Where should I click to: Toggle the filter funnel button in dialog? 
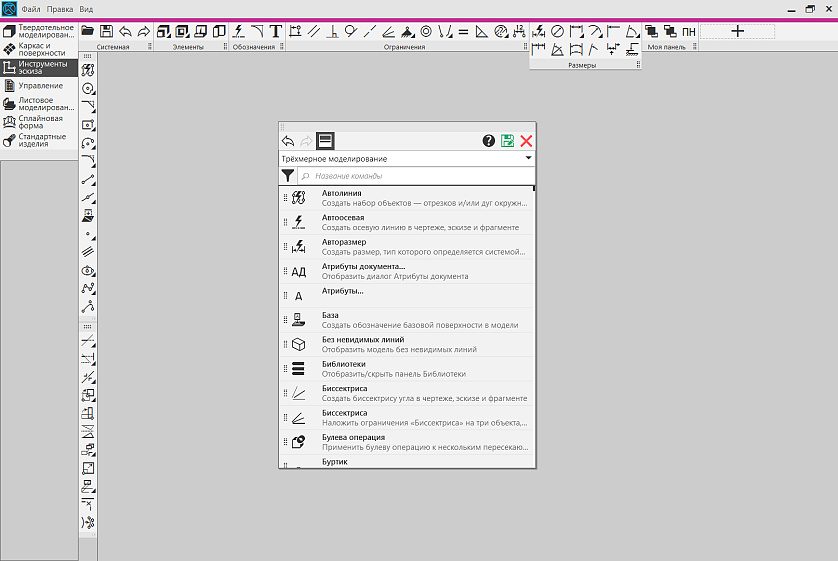288,175
